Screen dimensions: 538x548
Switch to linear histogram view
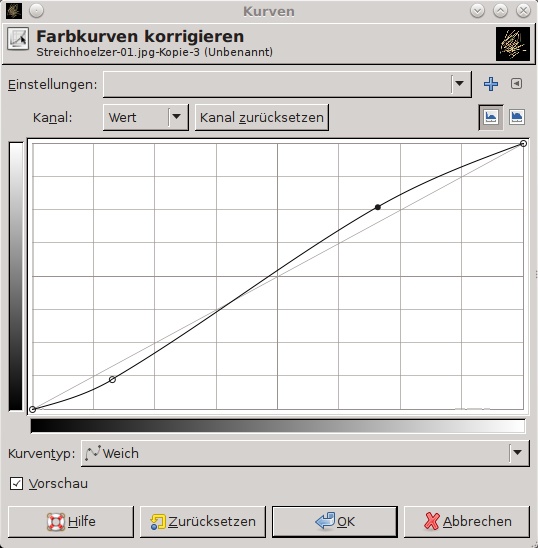(491, 117)
